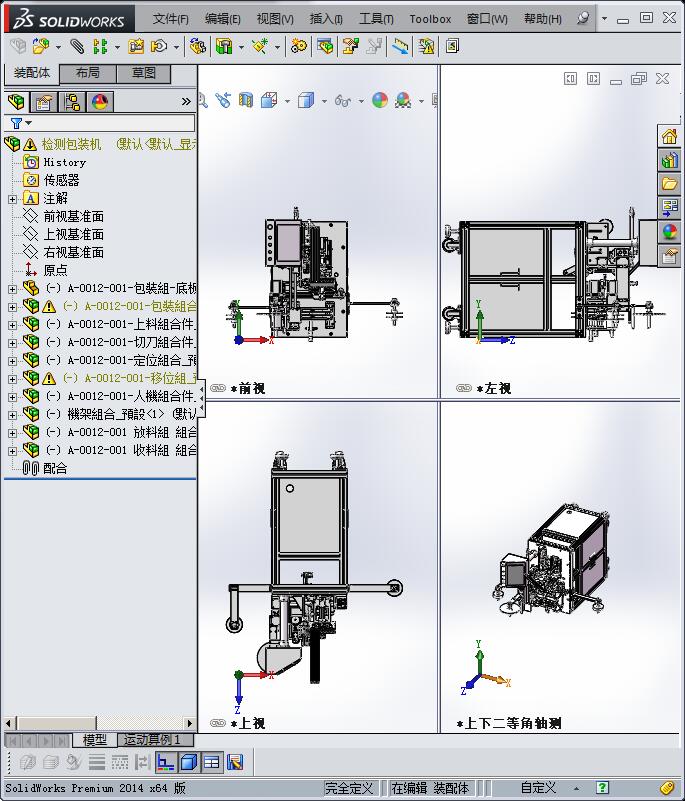
Task: Click the Insert Components icon in assembly toolbar
Action: tap(41, 46)
